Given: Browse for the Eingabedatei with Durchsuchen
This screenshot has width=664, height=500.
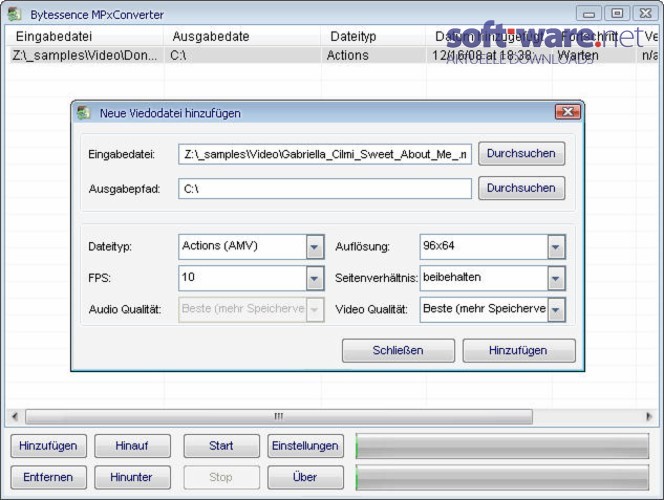Looking at the screenshot, I should [x=521, y=153].
